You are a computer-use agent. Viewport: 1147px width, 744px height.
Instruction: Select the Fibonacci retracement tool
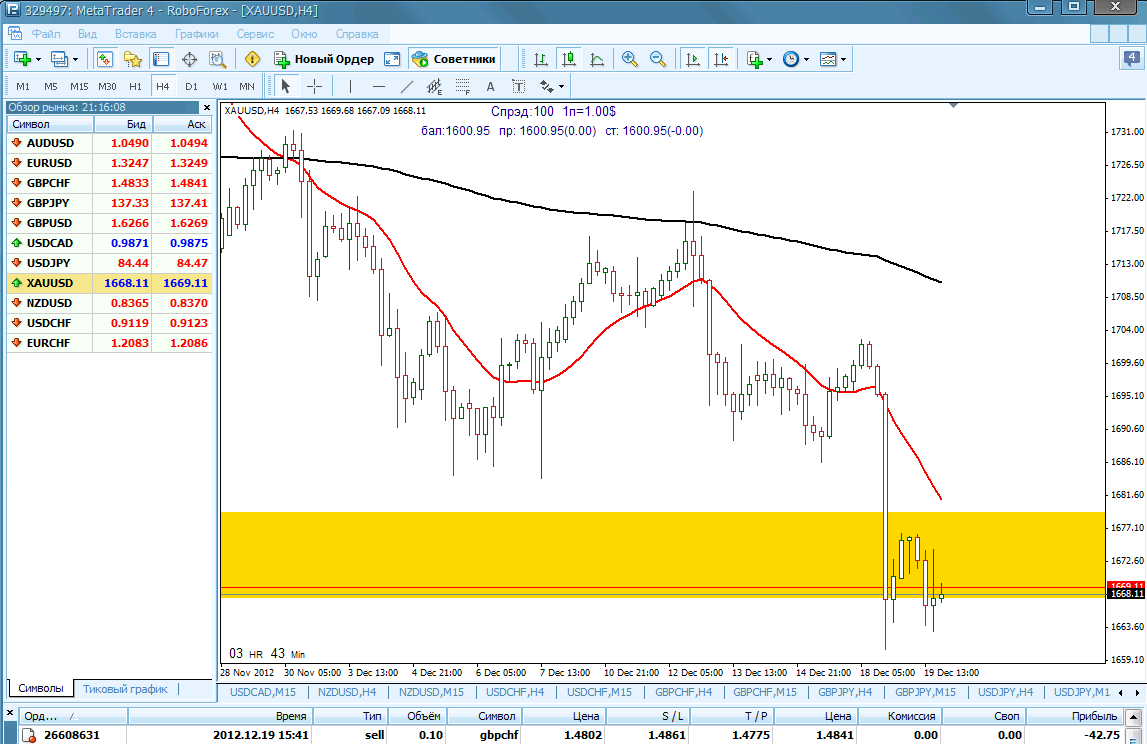click(x=462, y=86)
